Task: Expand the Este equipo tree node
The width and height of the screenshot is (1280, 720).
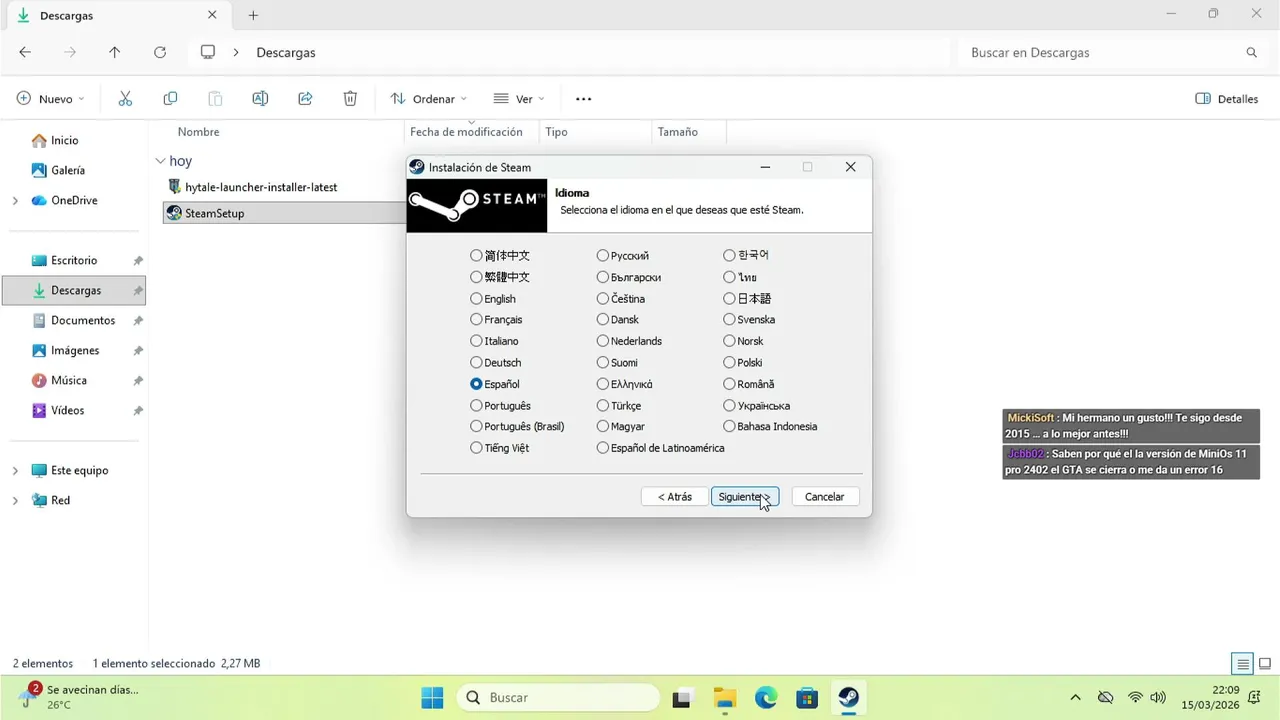Action: [x=15, y=471]
